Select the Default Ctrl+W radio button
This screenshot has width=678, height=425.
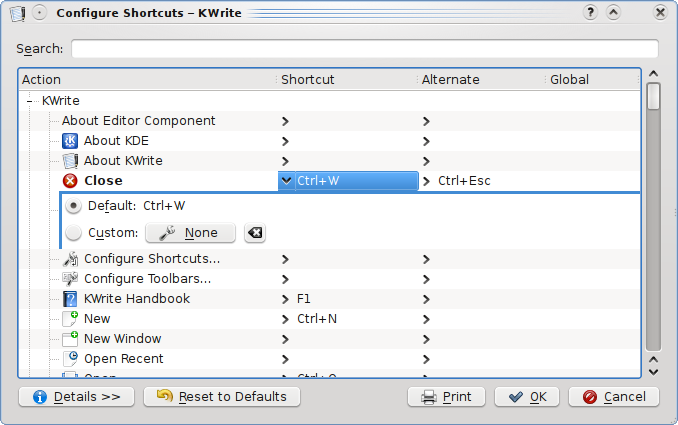[74, 205]
